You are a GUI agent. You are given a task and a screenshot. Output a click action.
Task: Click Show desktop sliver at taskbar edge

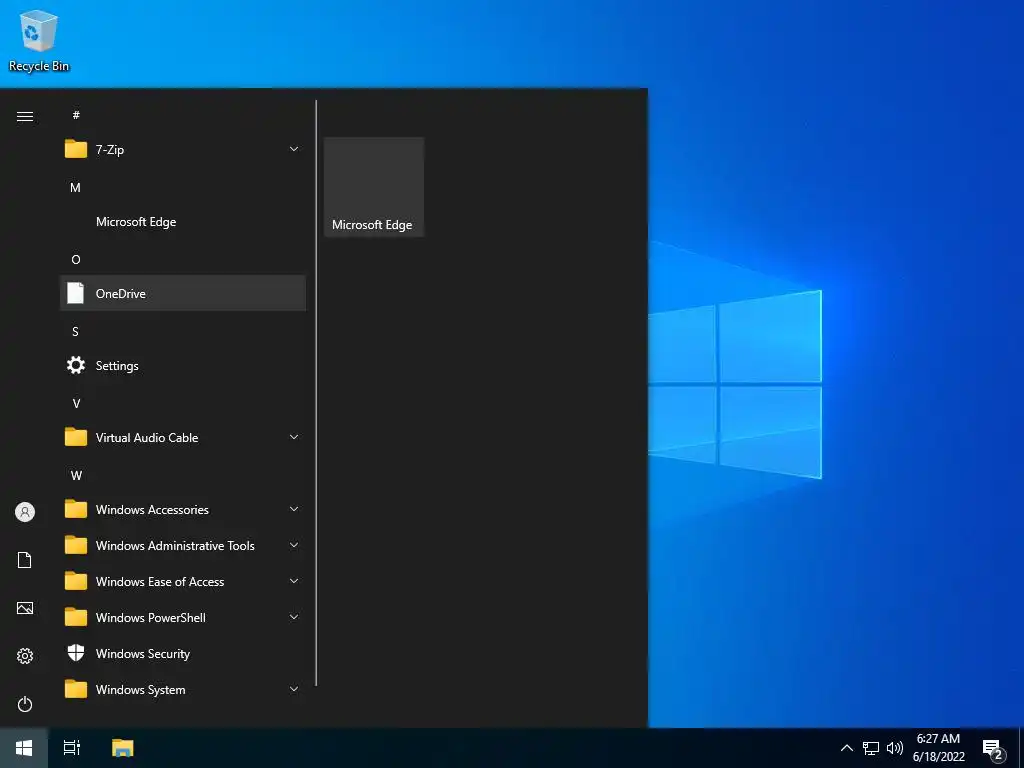(1021, 748)
